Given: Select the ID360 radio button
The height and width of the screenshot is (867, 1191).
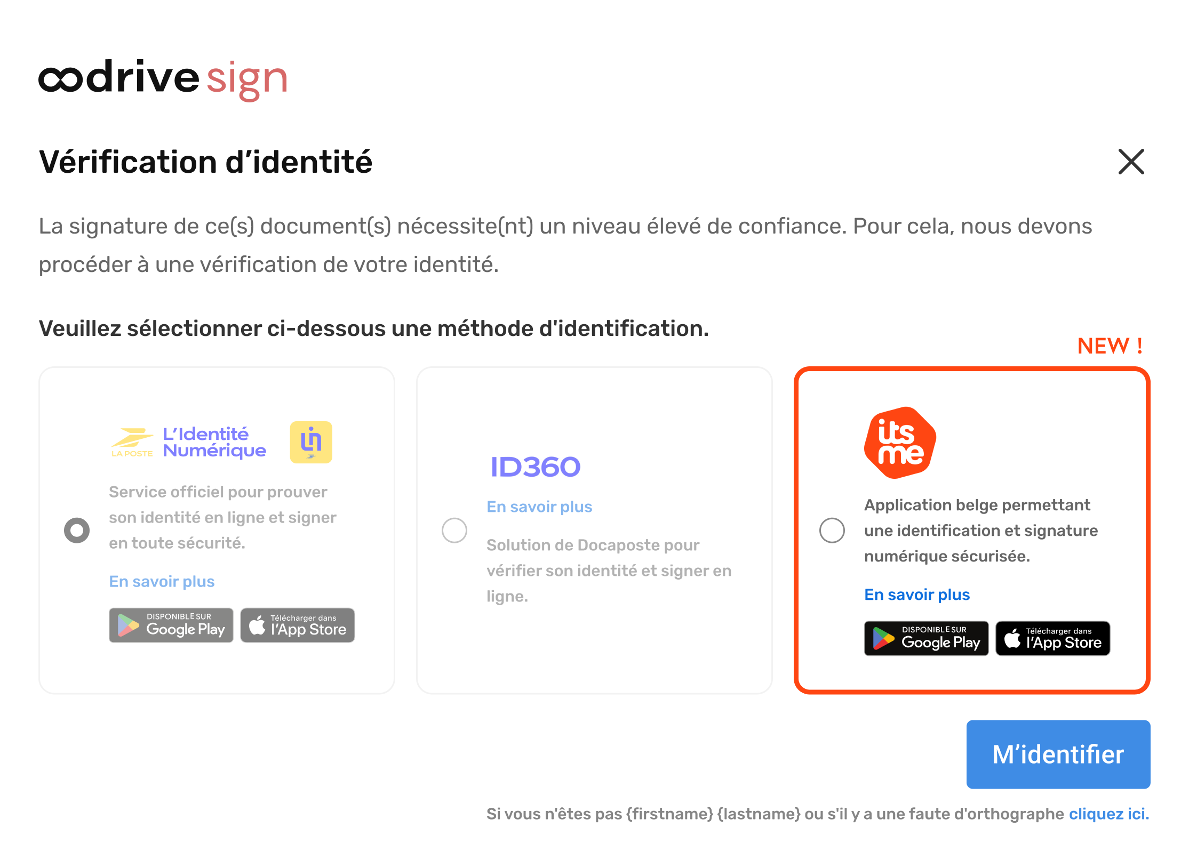Looking at the screenshot, I should pyautogui.click(x=454, y=530).
